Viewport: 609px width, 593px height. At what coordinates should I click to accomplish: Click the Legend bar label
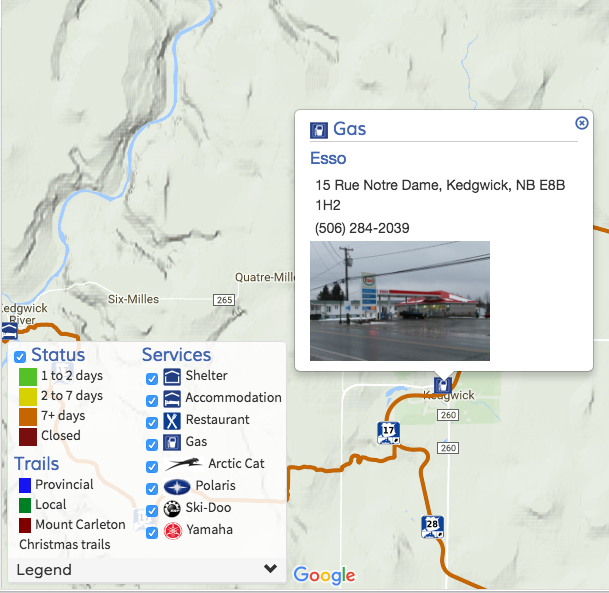pyautogui.click(x=44, y=570)
